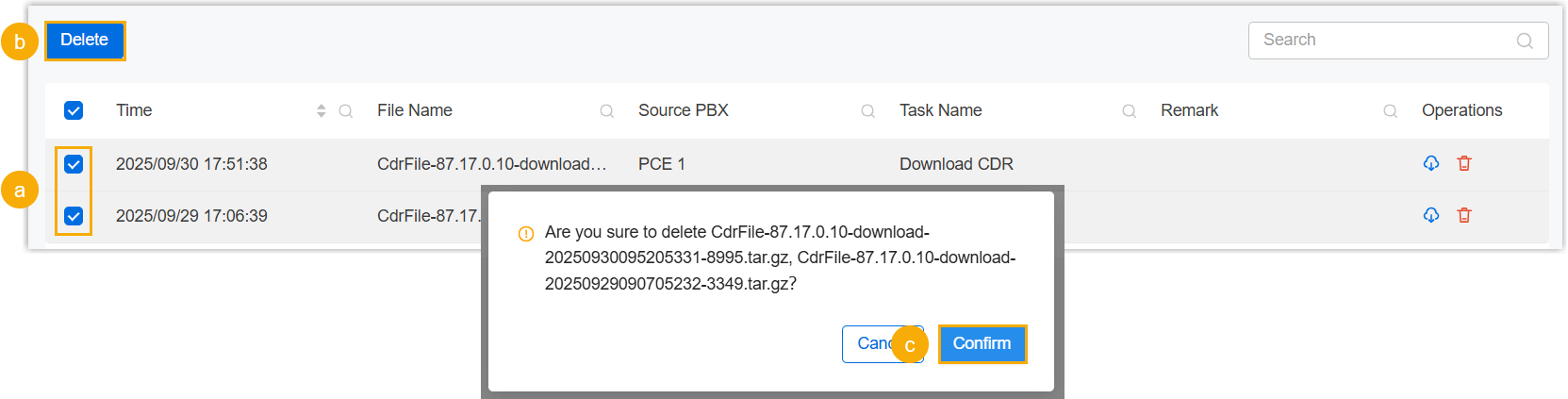This screenshot has width=1568, height=399.
Task: Click the truncated CdrFile name in first row
Action: tap(490, 164)
